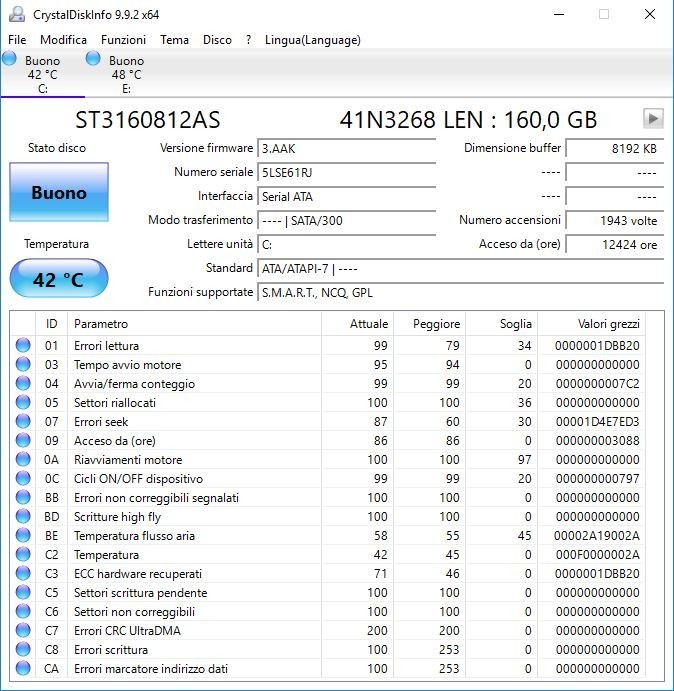Click the Acceso da (ore) value field
674x691 pixels.
614,245
